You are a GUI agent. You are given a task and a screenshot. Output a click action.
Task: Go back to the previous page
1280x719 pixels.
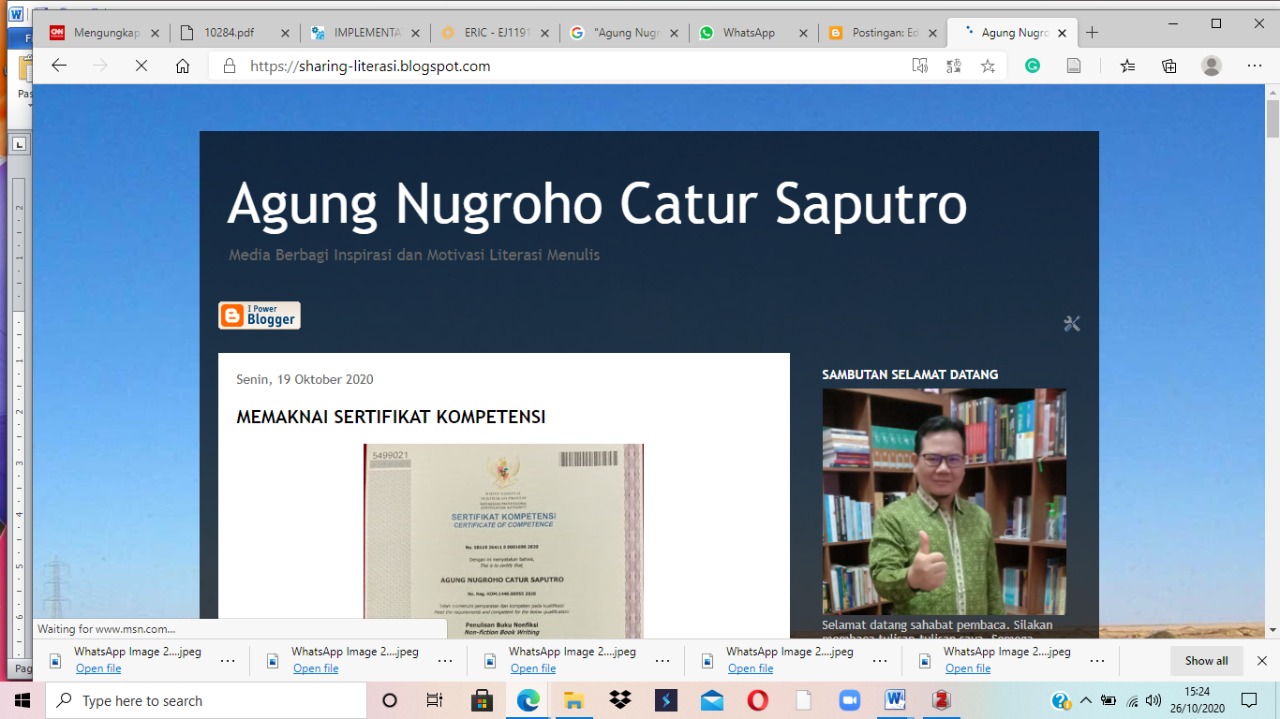(59, 66)
